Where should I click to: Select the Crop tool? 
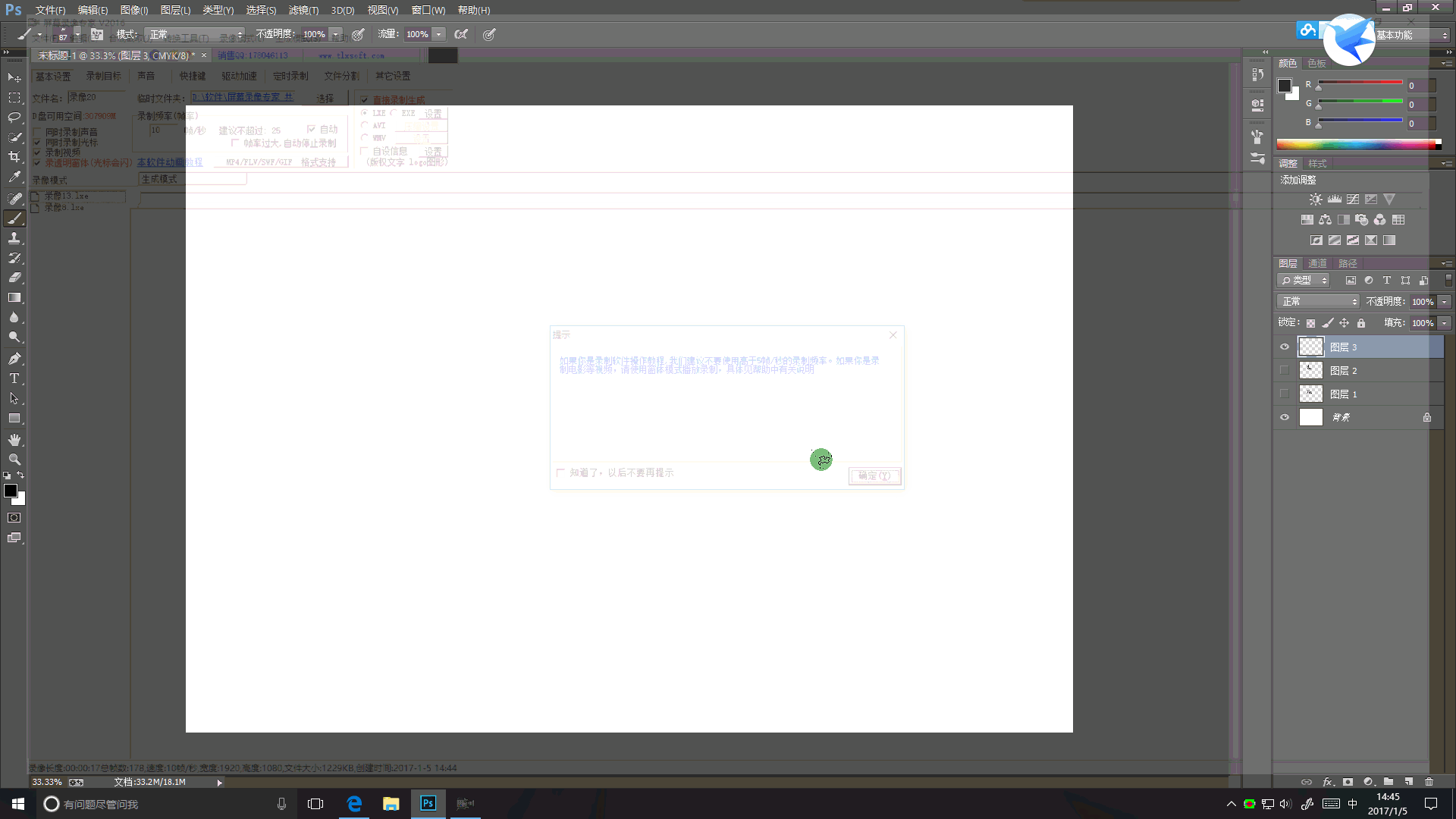[x=14, y=157]
